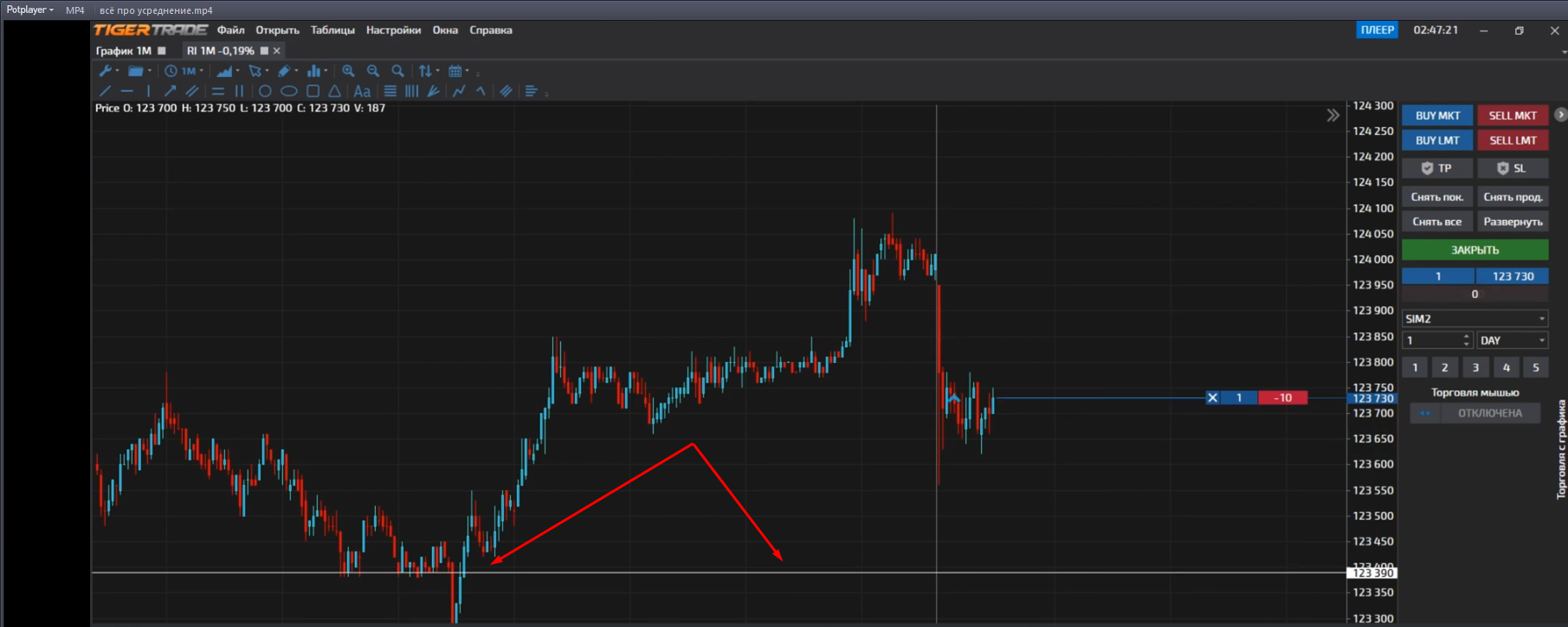
Task: Select the horizontal line drawing tool
Action: (x=127, y=91)
